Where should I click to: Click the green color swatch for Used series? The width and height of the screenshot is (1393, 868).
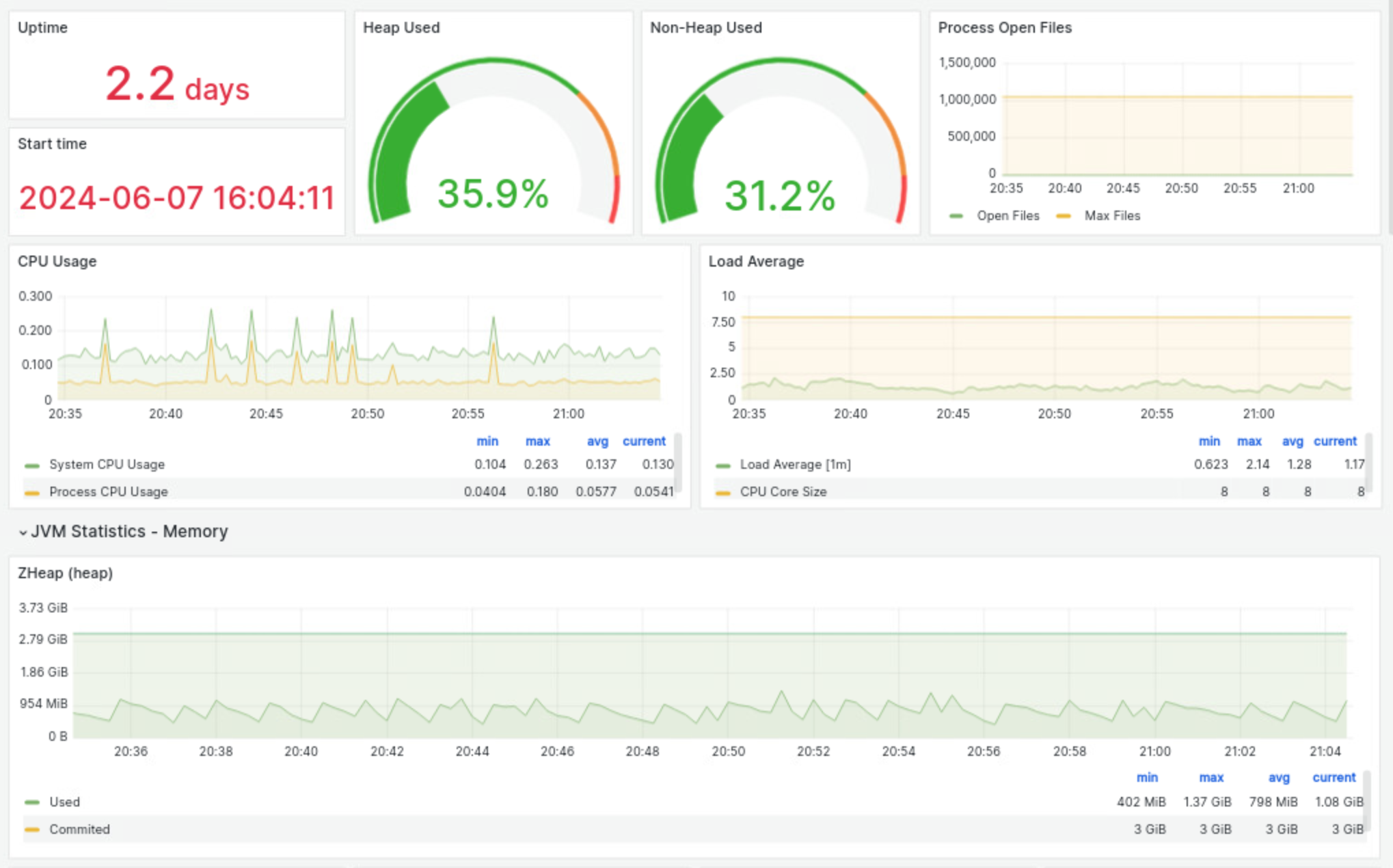(32, 802)
